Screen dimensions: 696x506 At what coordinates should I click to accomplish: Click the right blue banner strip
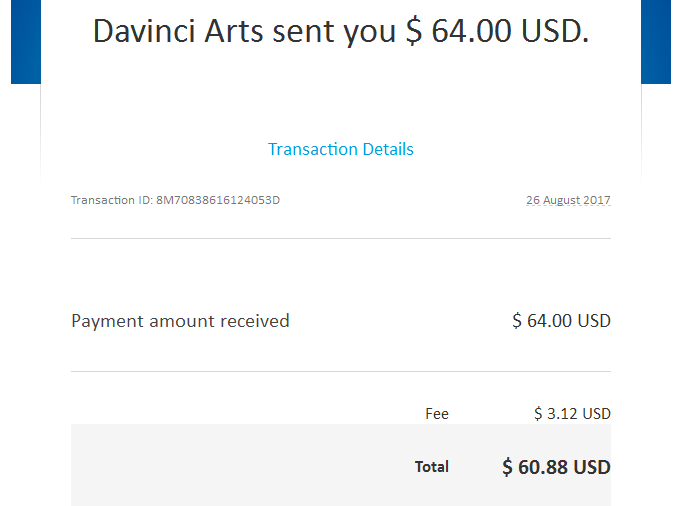pyautogui.click(x=656, y=40)
